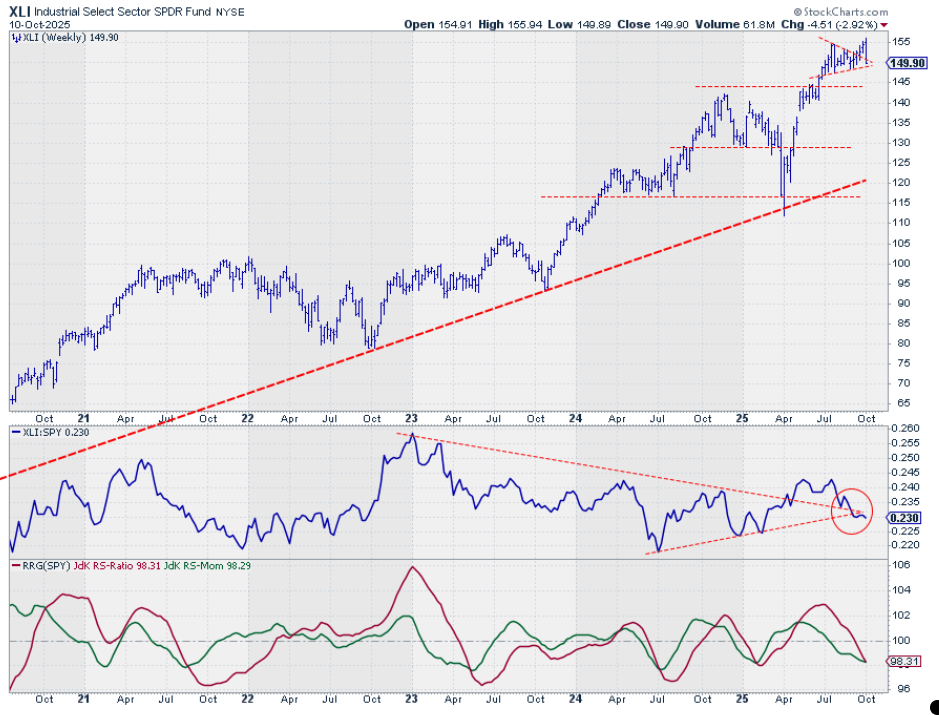Click the red circle on XLI:SPY line

pyautogui.click(x=852, y=511)
